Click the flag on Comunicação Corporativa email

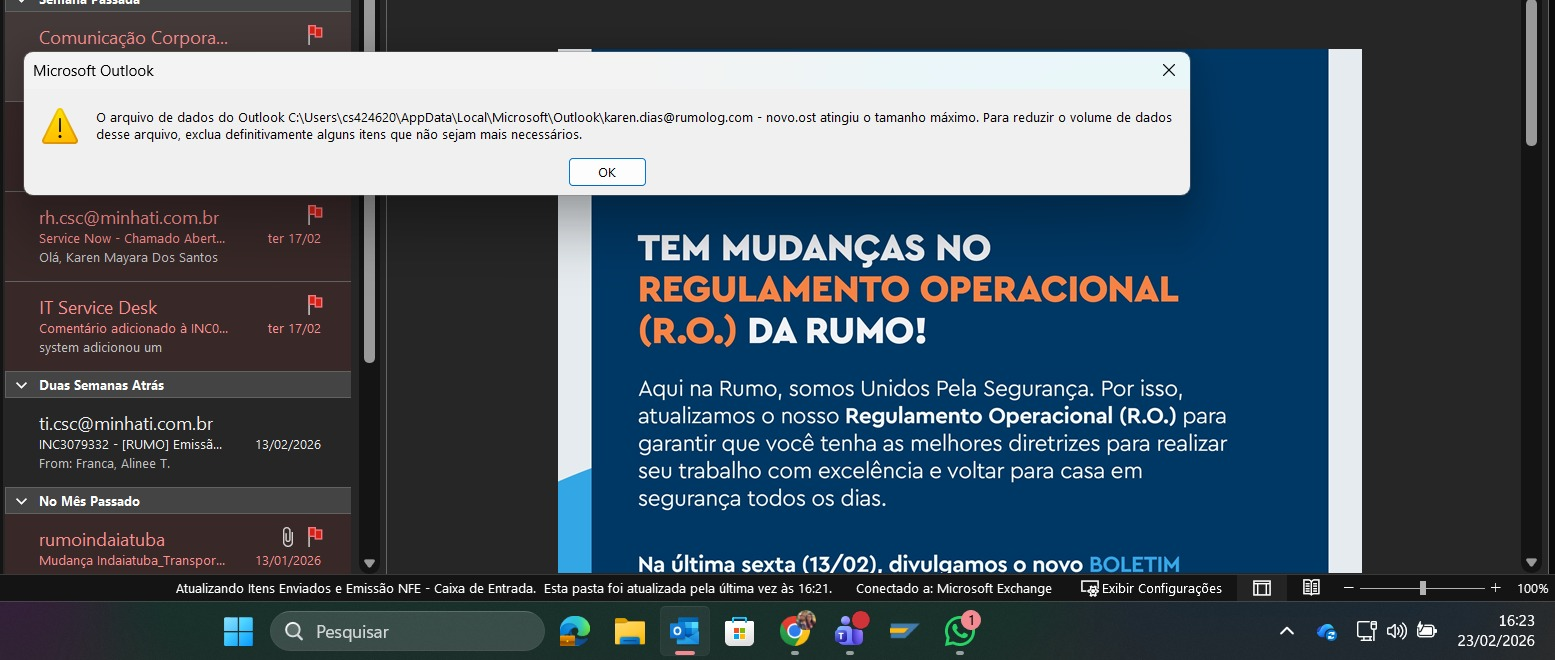point(315,35)
